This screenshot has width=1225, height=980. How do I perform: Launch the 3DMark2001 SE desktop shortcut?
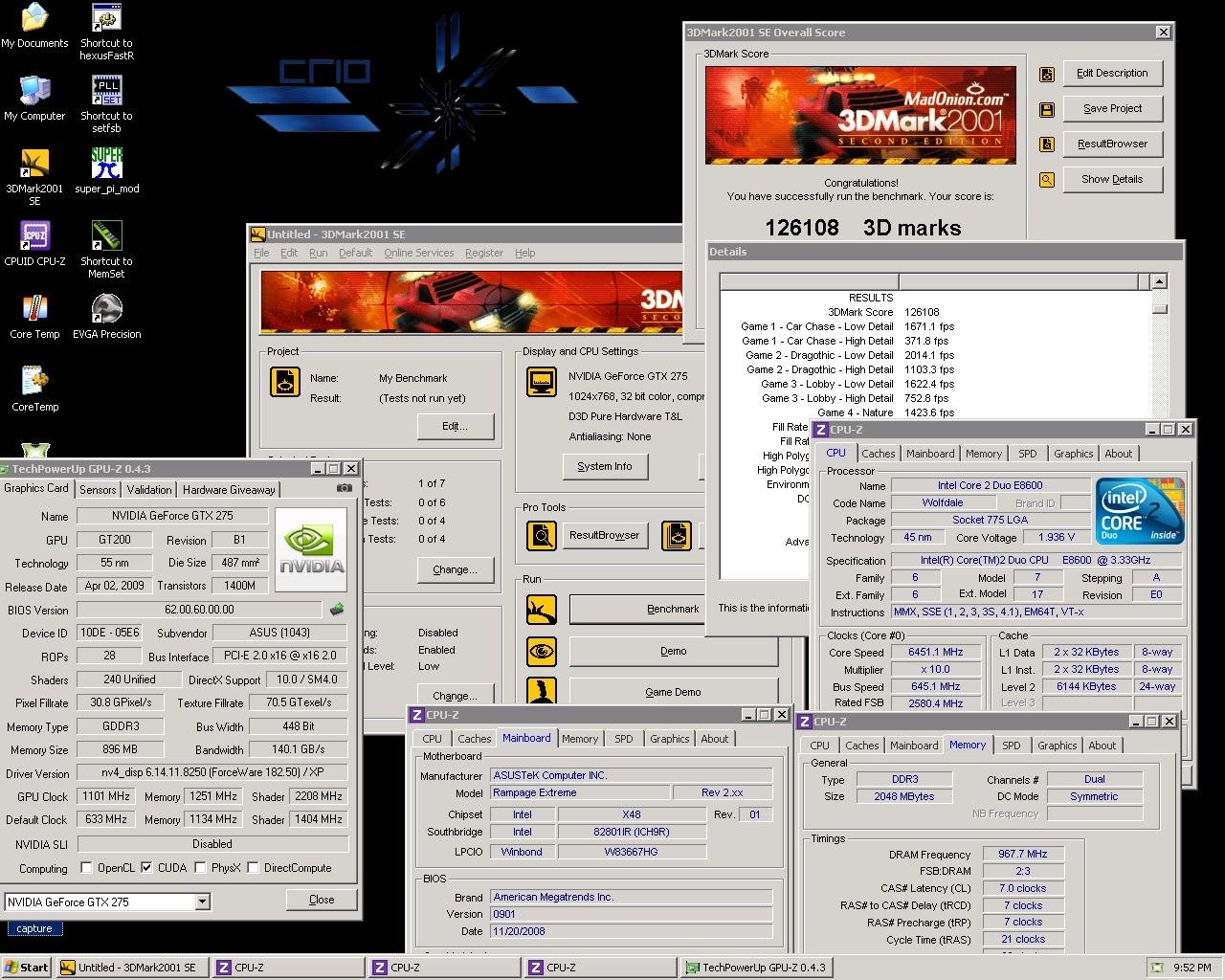34,164
